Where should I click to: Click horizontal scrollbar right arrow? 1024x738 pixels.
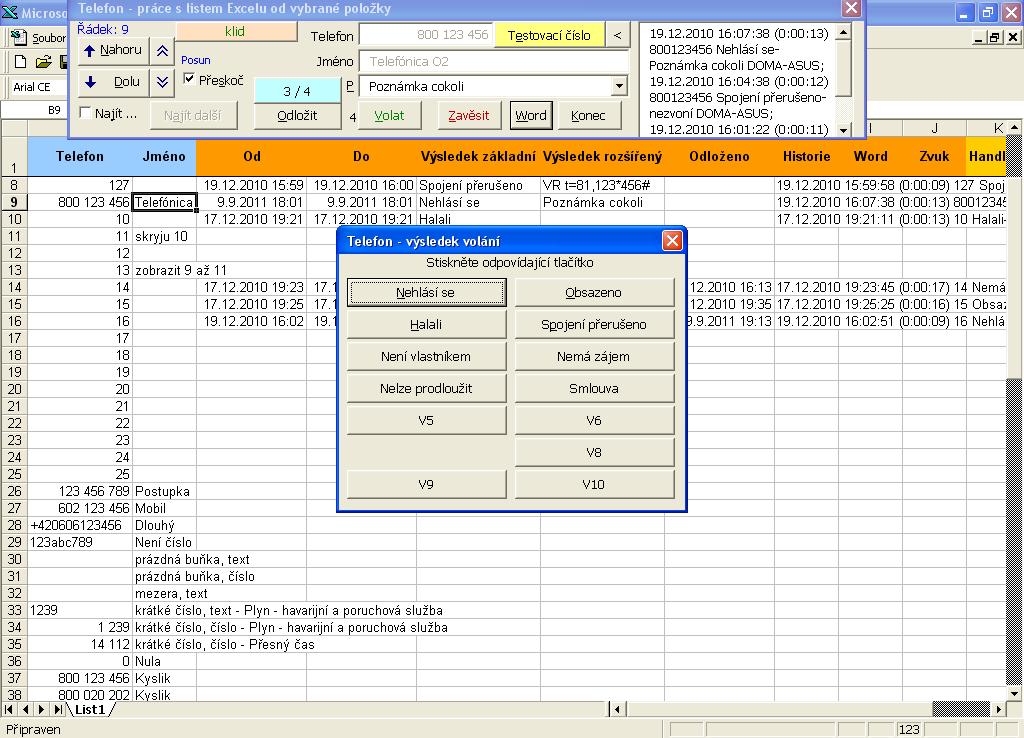(x=999, y=709)
